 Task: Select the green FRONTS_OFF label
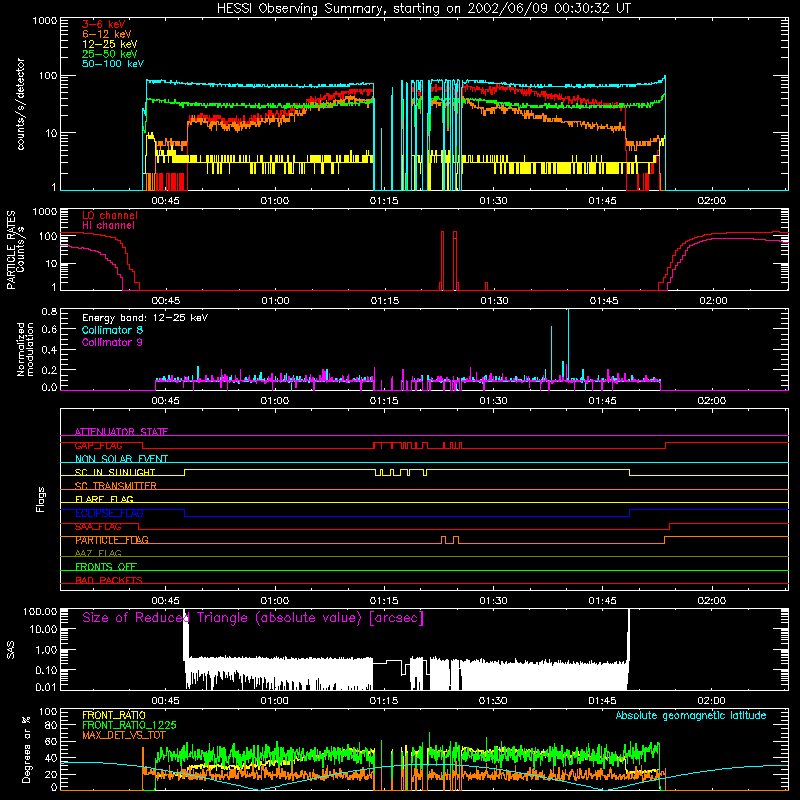click(x=106, y=567)
